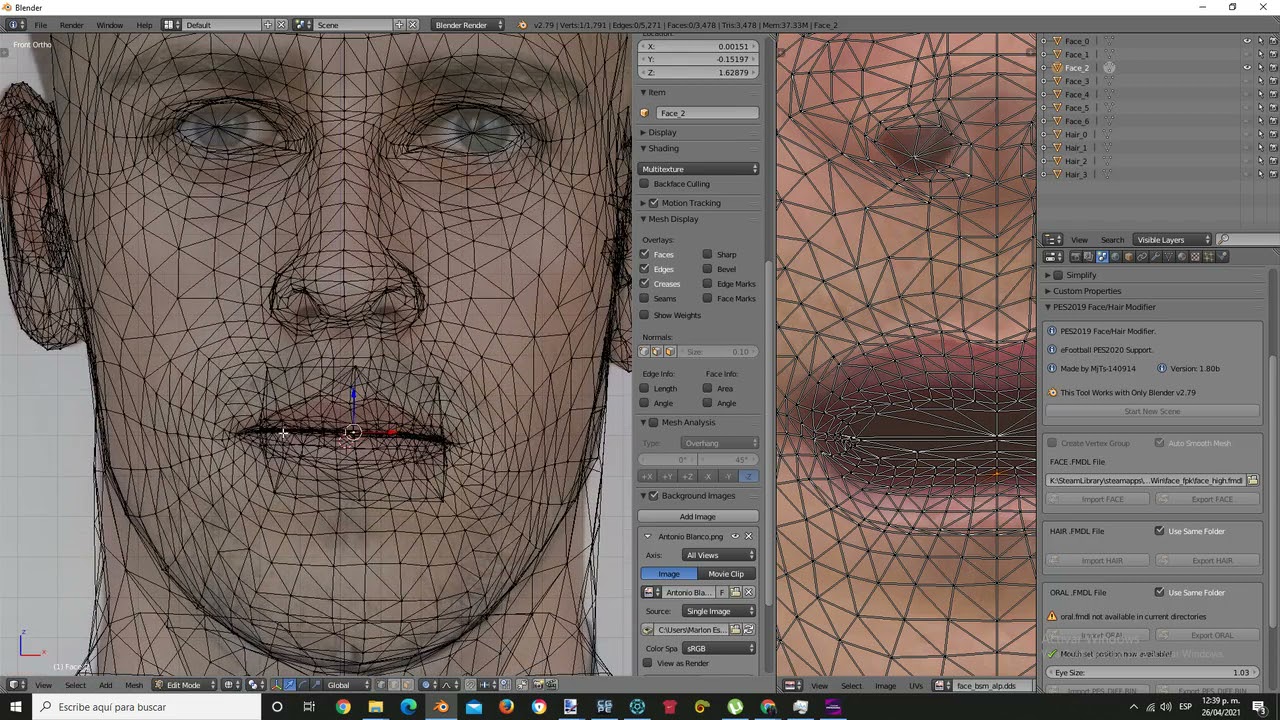The height and width of the screenshot is (720, 1280).
Task: Enable the Face Info Area checkbox
Action: (x=708, y=388)
